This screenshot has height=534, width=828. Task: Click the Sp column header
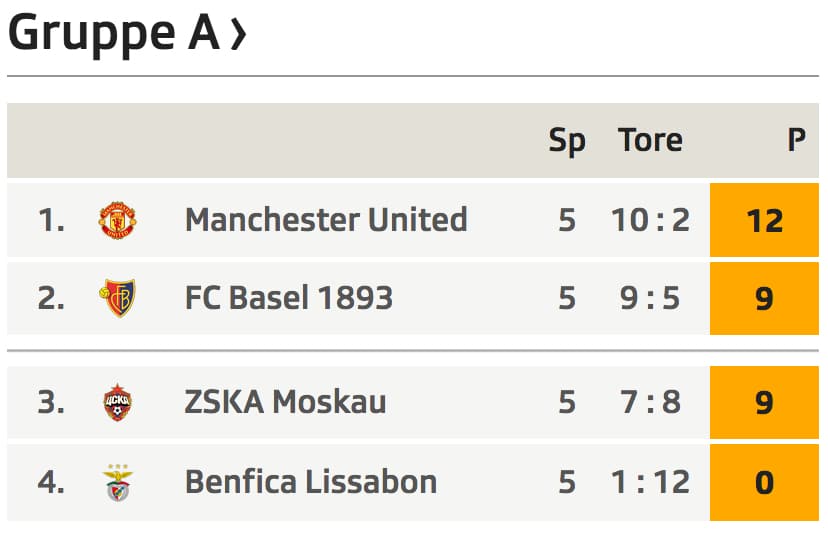coord(567,141)
